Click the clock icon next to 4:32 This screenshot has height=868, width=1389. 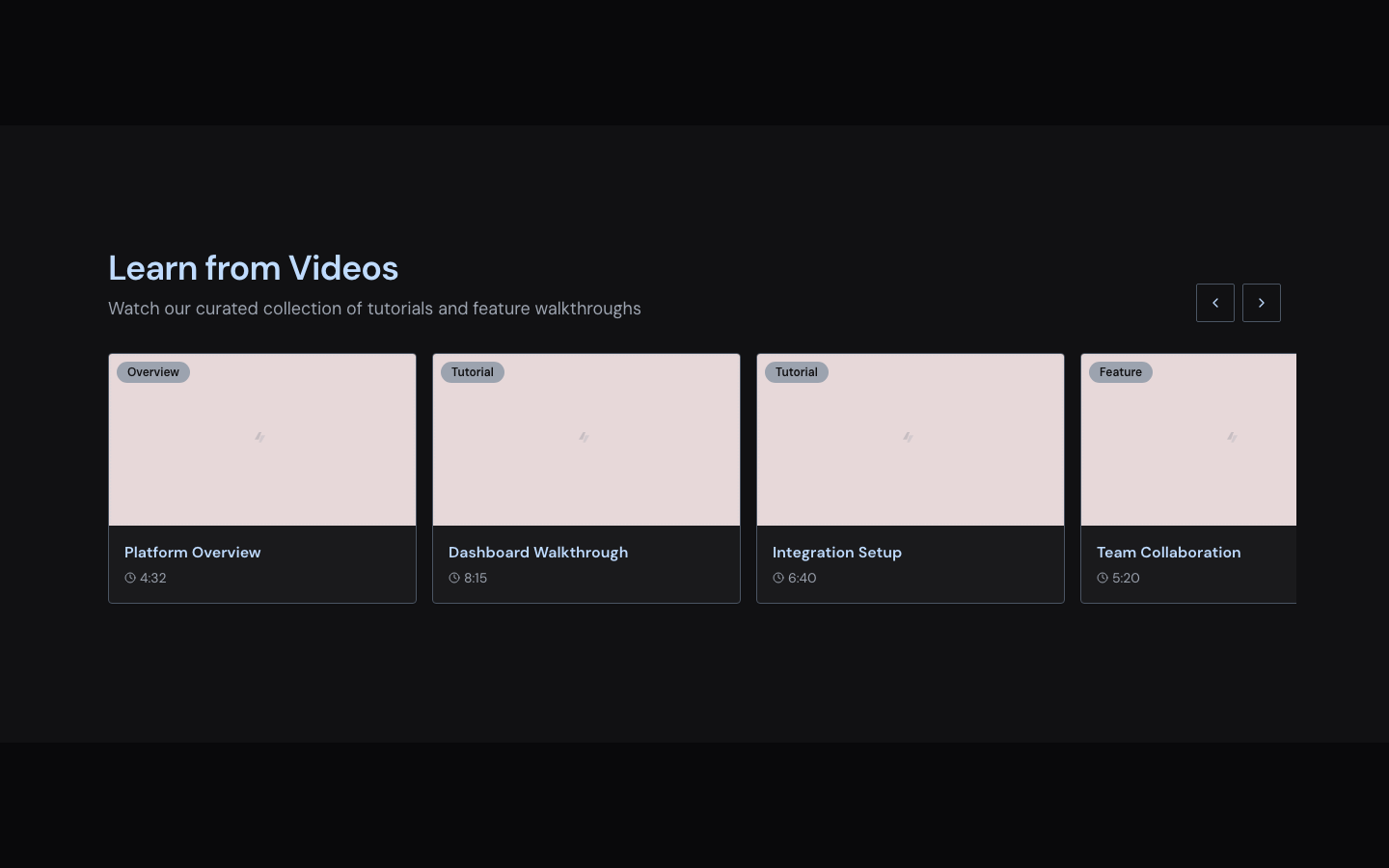[x=130, y=578]
